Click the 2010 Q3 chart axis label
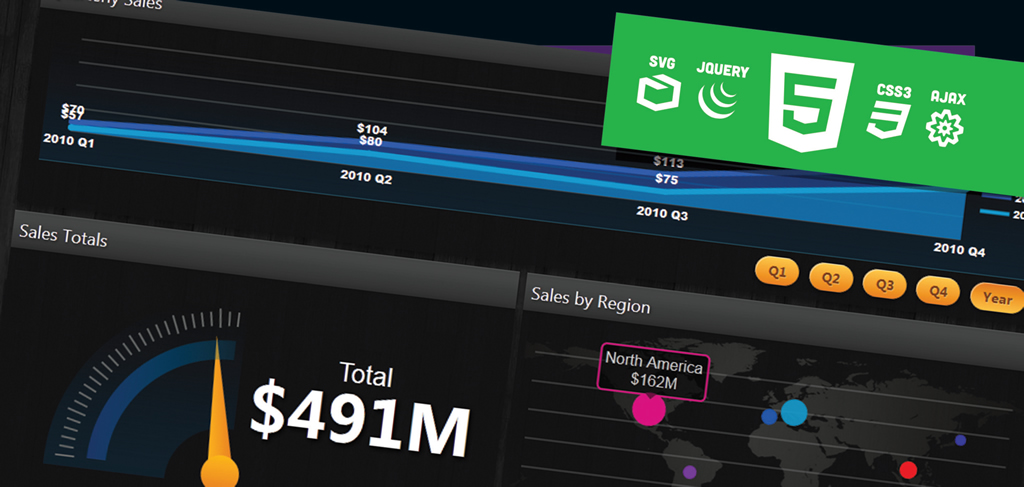 [662, 213]
